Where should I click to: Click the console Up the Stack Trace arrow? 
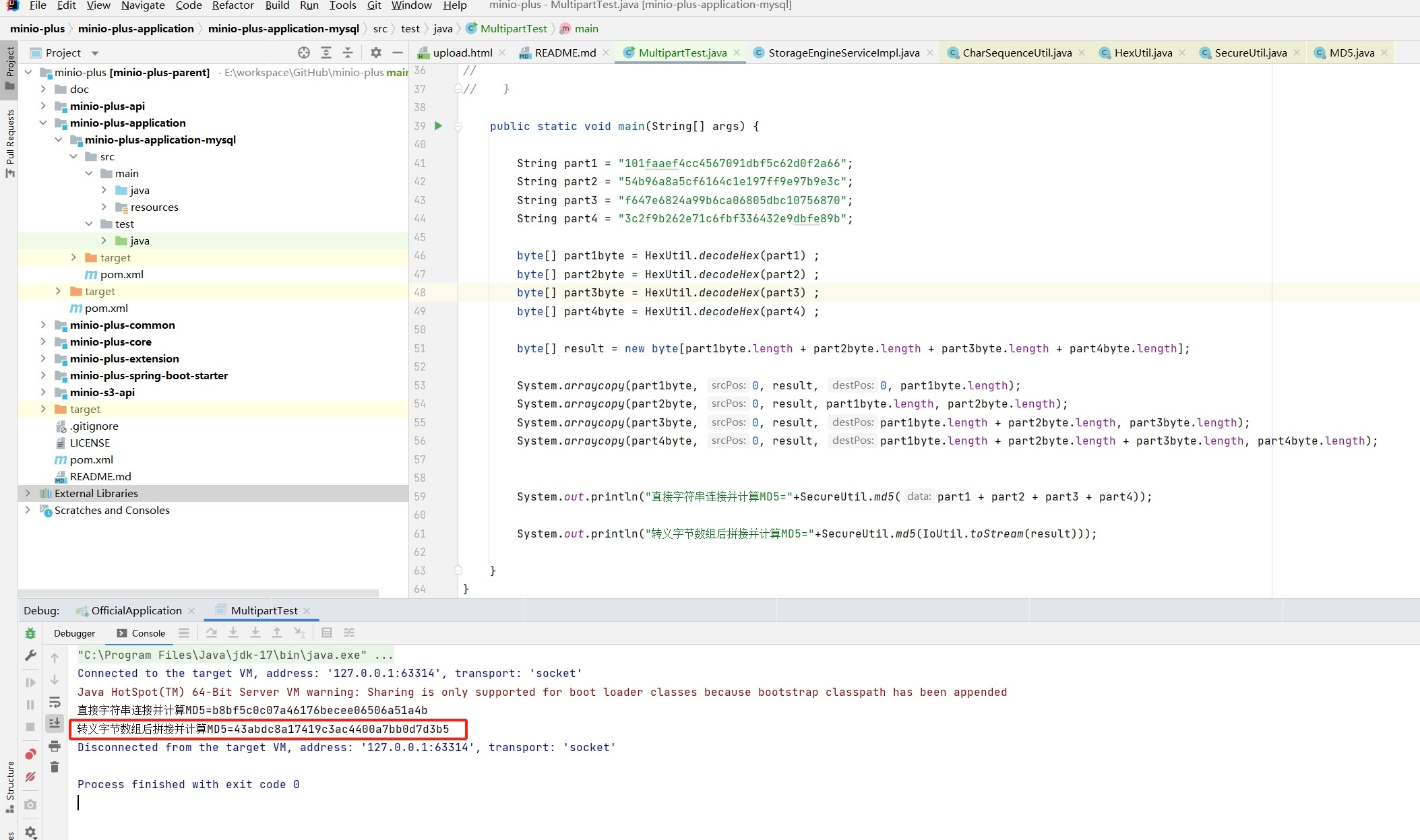(x=55, y=657)
